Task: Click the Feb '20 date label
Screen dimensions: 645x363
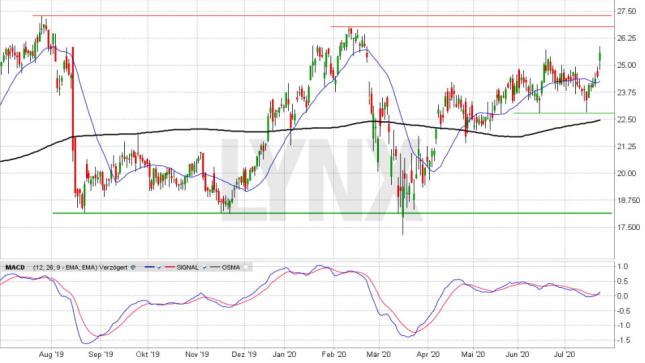Action: pos(334,354)
